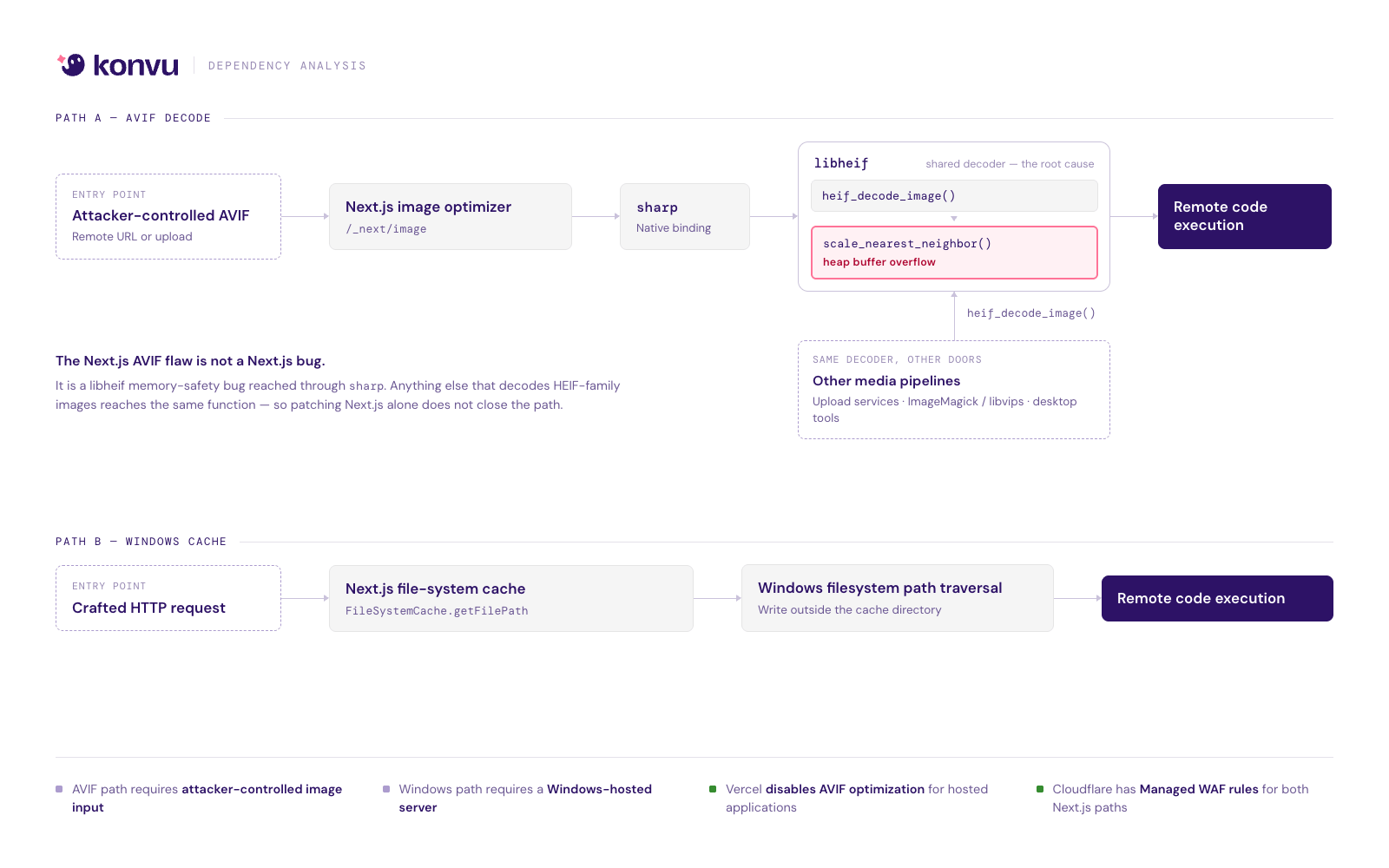Select the heif_decode_image() box inside libheif

click(x=954, y=195)
